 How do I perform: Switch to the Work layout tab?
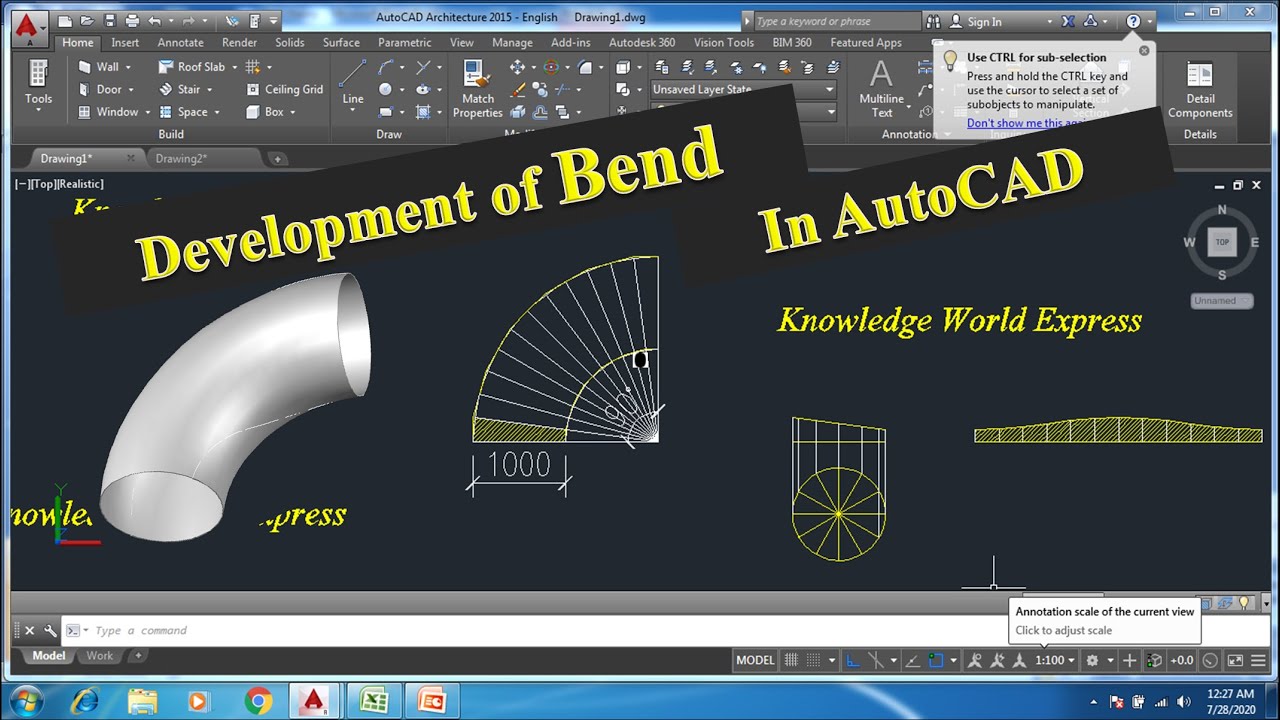[99, 656]
